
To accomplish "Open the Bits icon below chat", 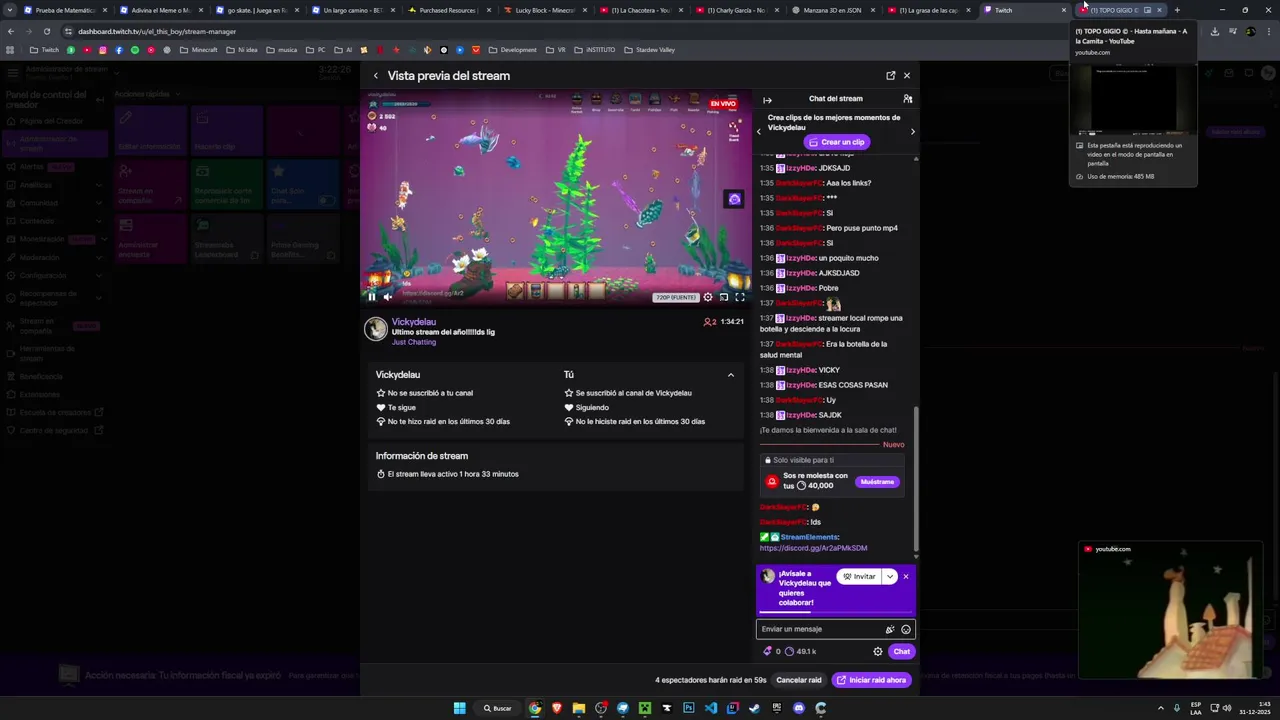I will click(768, 651).
